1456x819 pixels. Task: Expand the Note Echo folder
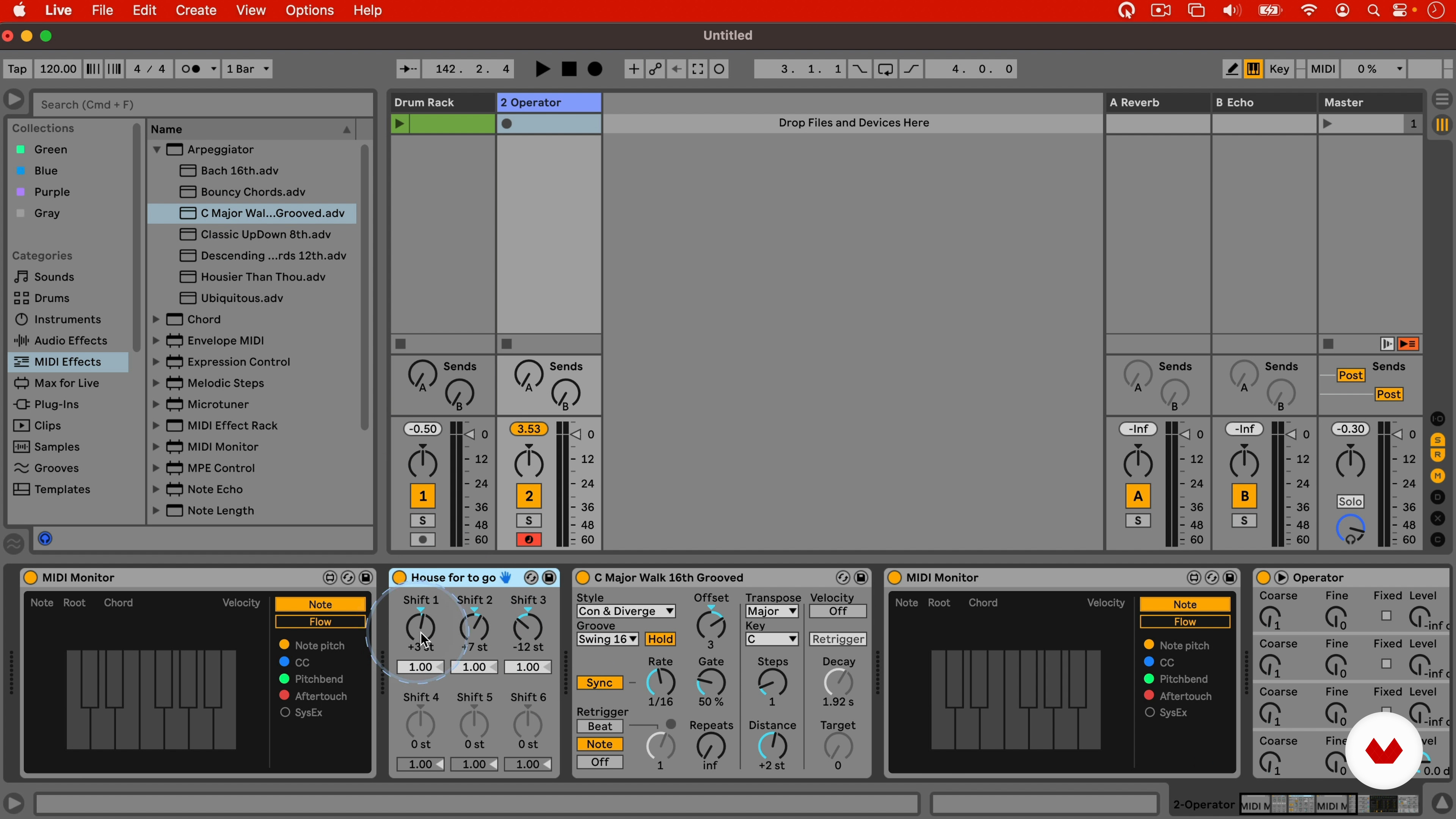[156, 490]
